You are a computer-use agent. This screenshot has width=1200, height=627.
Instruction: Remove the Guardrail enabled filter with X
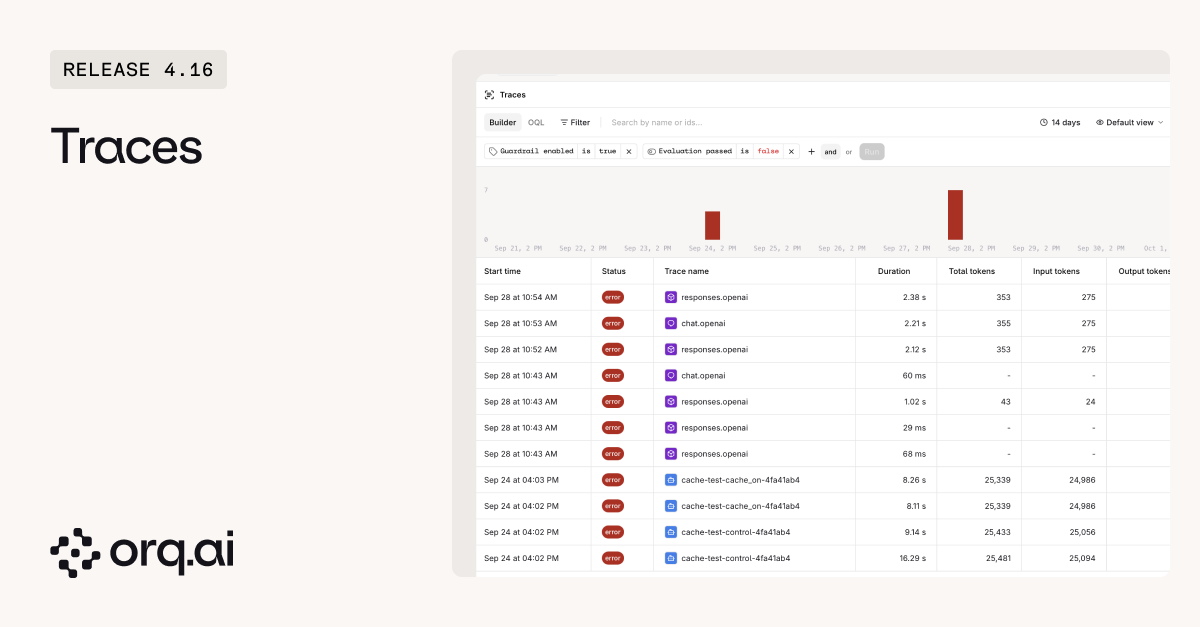(x=628, y=151)
